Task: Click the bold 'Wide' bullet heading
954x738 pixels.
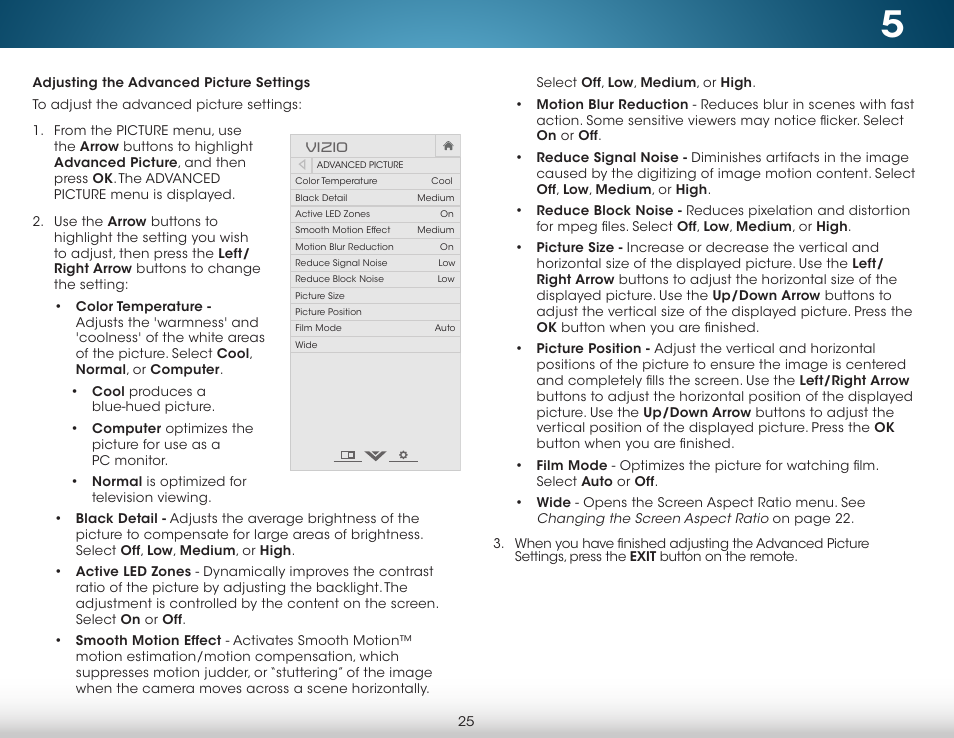Action: click(x=554, y=502)
